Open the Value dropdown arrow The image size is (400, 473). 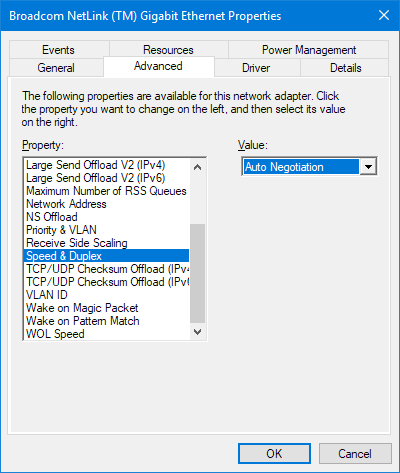click(x=368, y=166)
